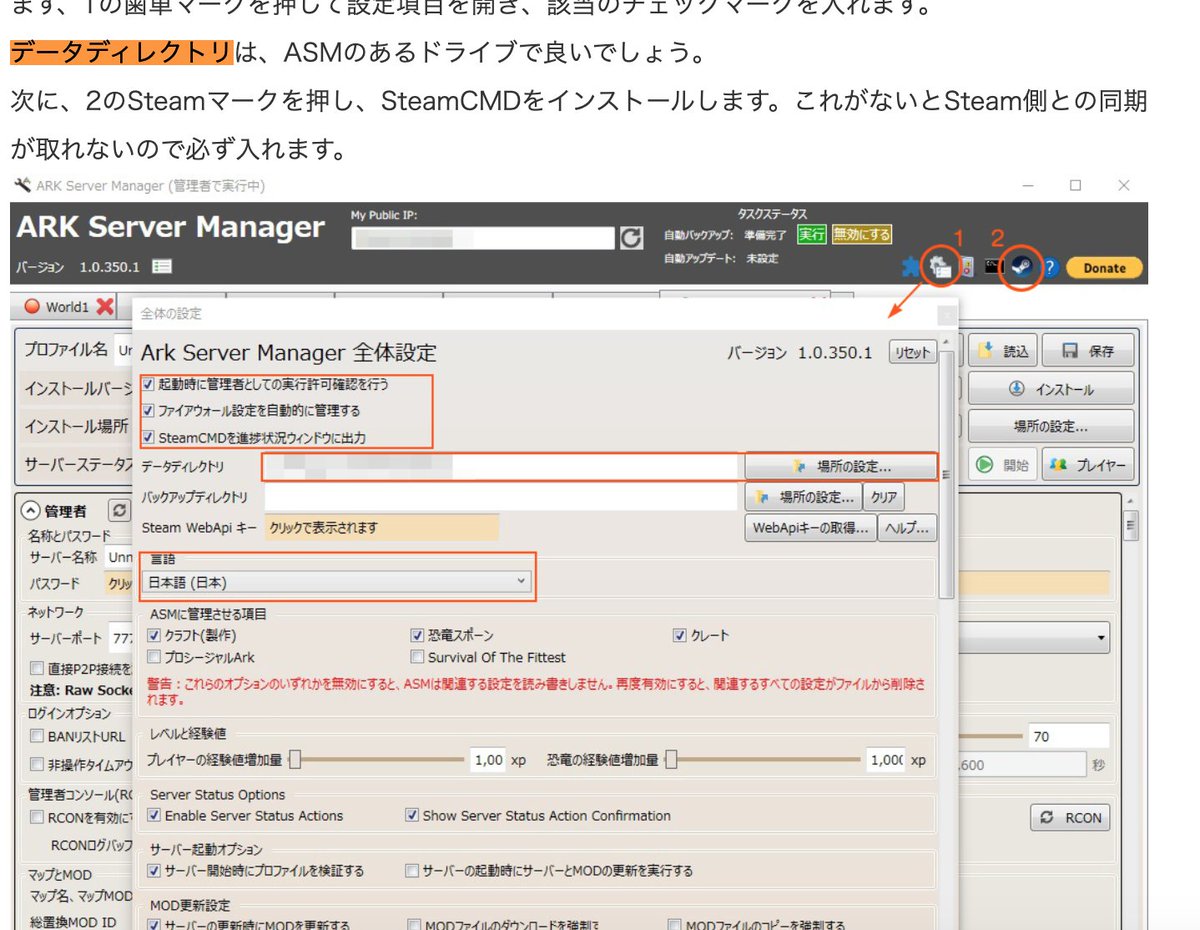Screen dimensions: 1200x930
Task: Toggle 起動時に管理者としての実行許可確認を行う checkbox
Action: point(149,384)
